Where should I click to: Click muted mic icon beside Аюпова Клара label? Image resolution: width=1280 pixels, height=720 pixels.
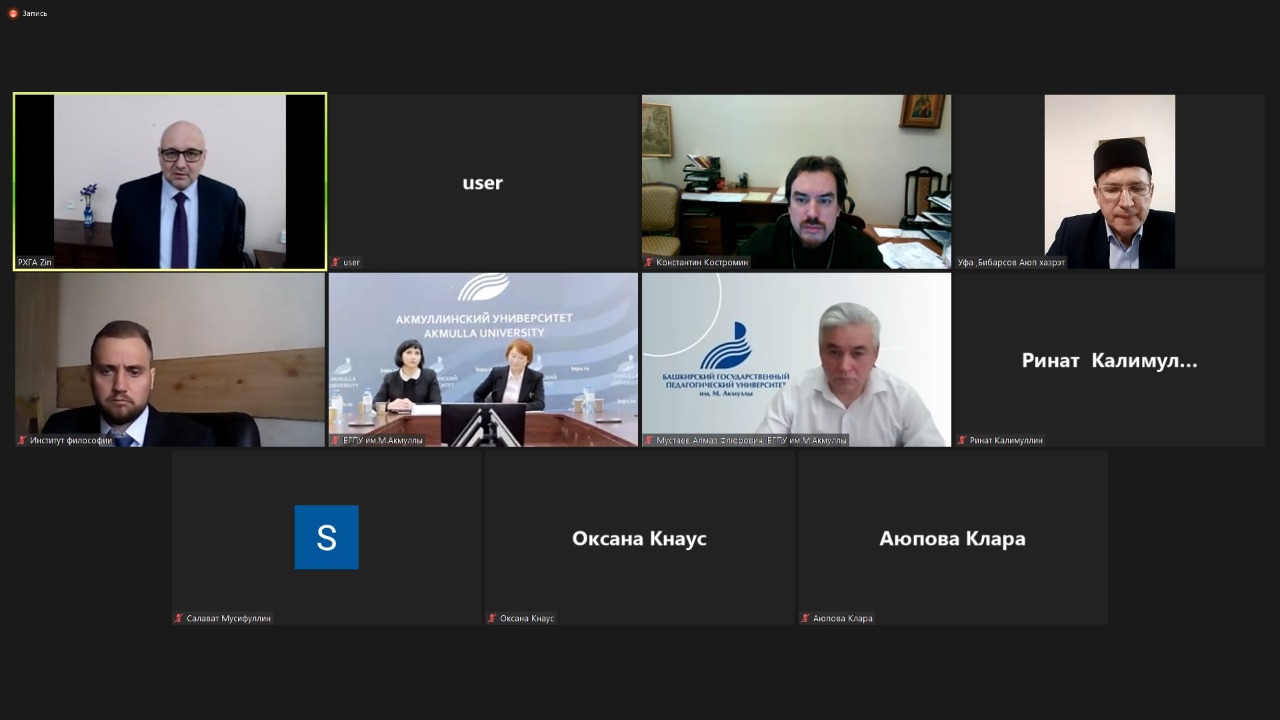[805, 618]
